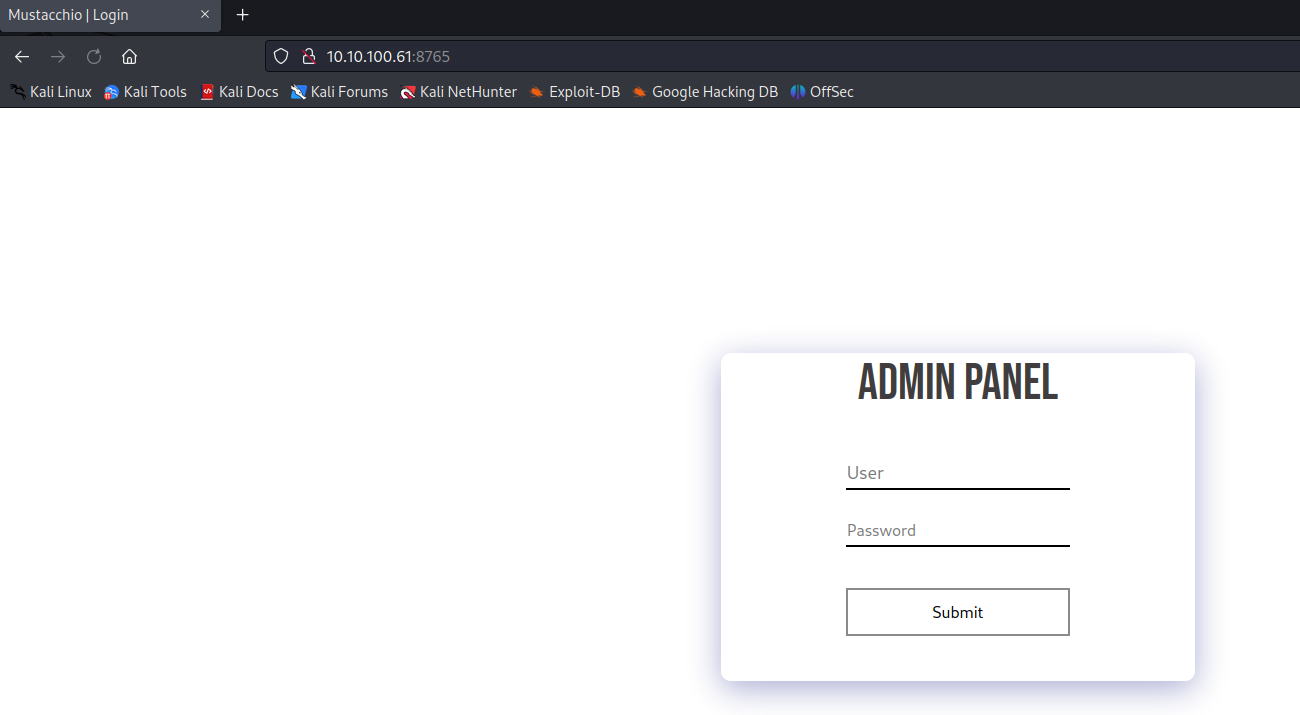Open the OffSec bookmark
Viewport: 1300px width, 715px height.
coord(821,92)
